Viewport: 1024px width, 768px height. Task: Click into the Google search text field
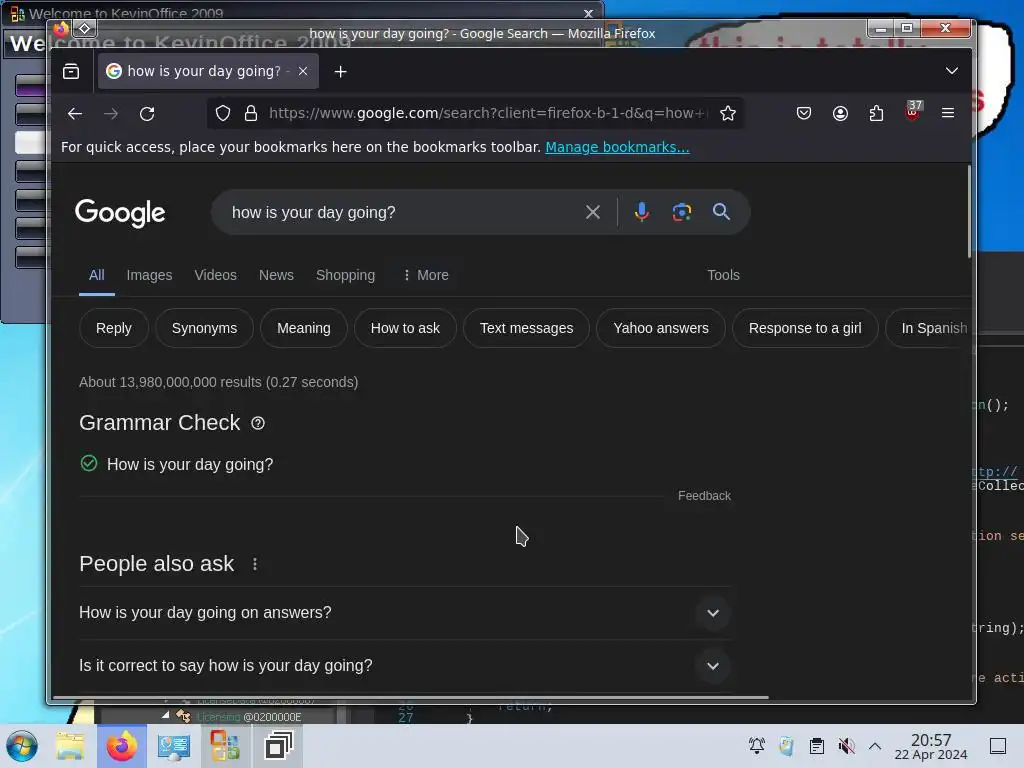402,212
